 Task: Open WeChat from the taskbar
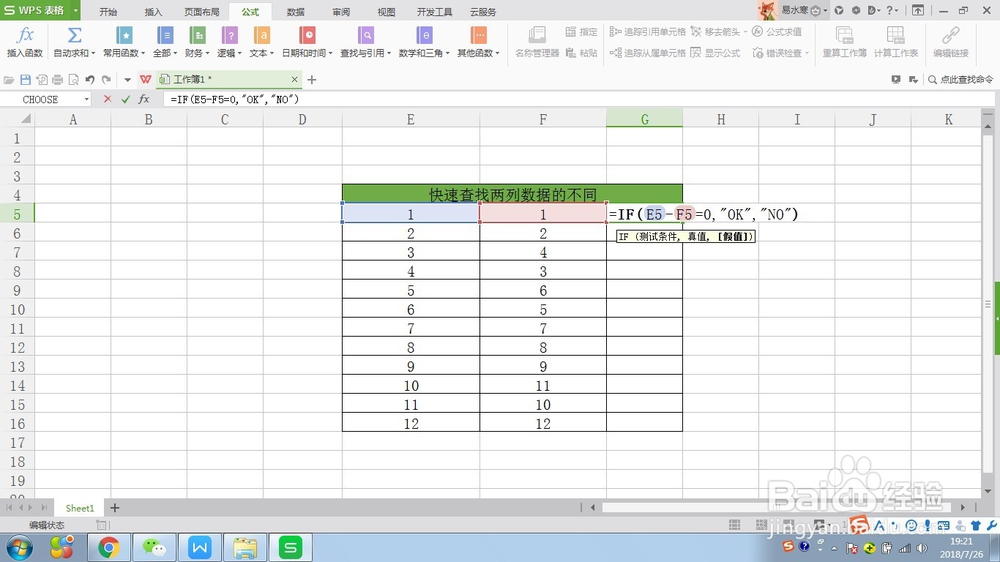[x=154, y=548]
